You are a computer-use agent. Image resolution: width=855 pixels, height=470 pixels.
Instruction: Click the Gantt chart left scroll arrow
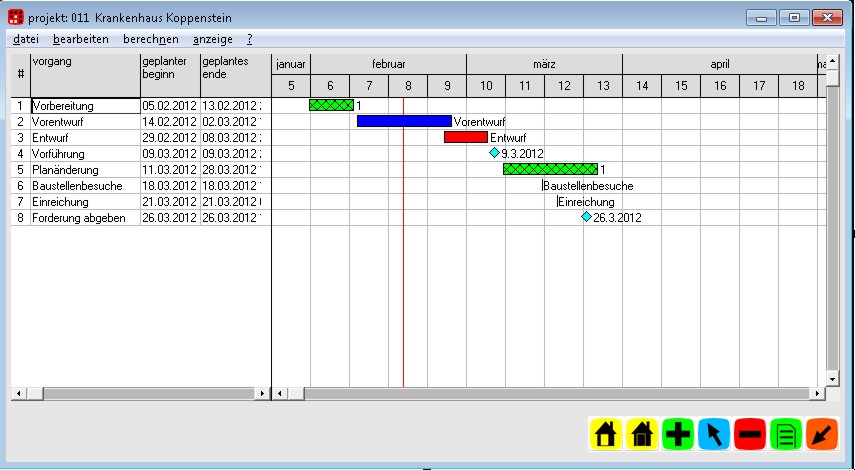click(280, 393)
